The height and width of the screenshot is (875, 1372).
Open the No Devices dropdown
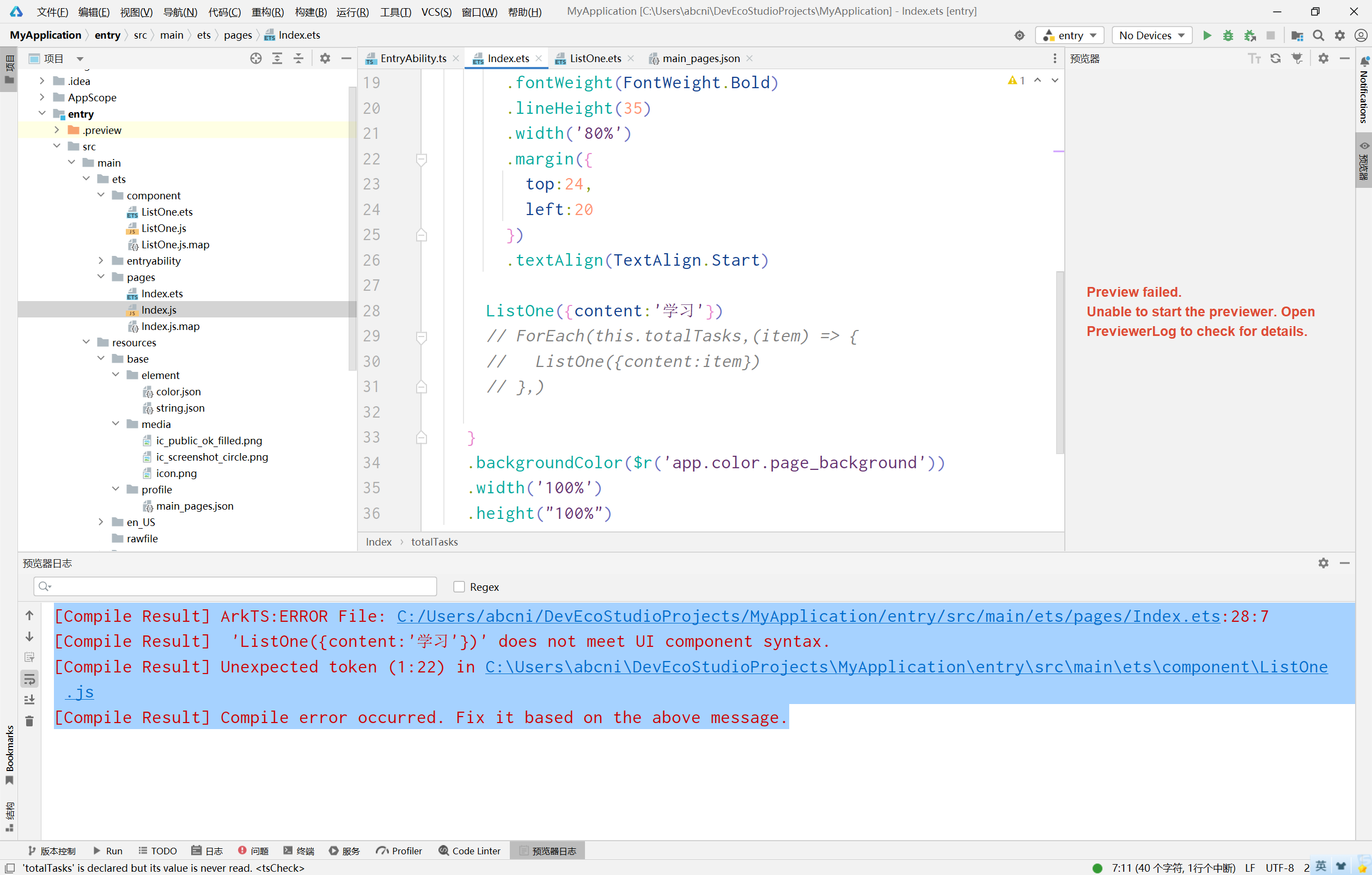pyautogui.click(x=1151, y=35)
